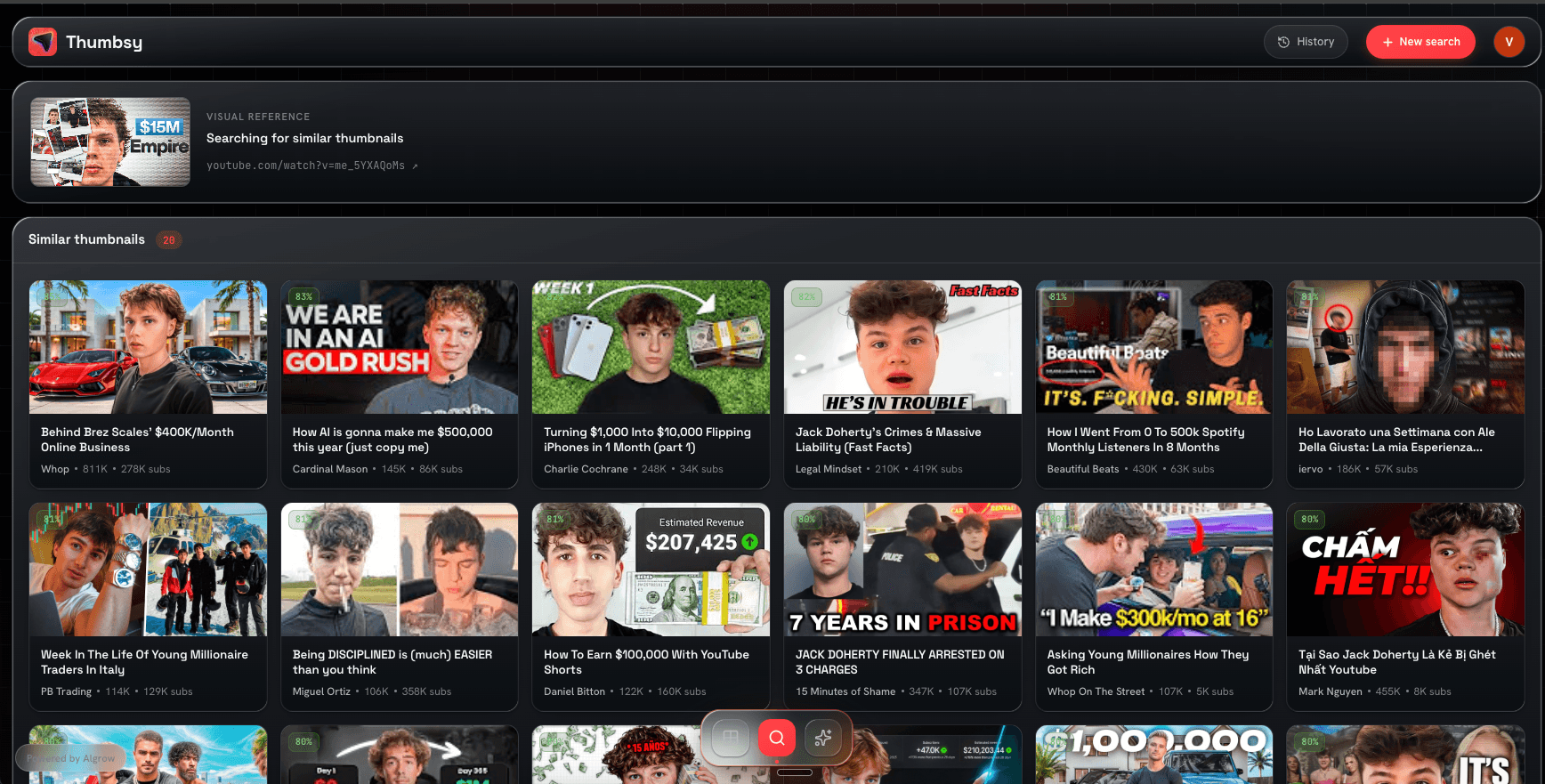This screenshot has width=1545, height=784.
Task: Click the '811K' views stat
Action: (95, 469)
